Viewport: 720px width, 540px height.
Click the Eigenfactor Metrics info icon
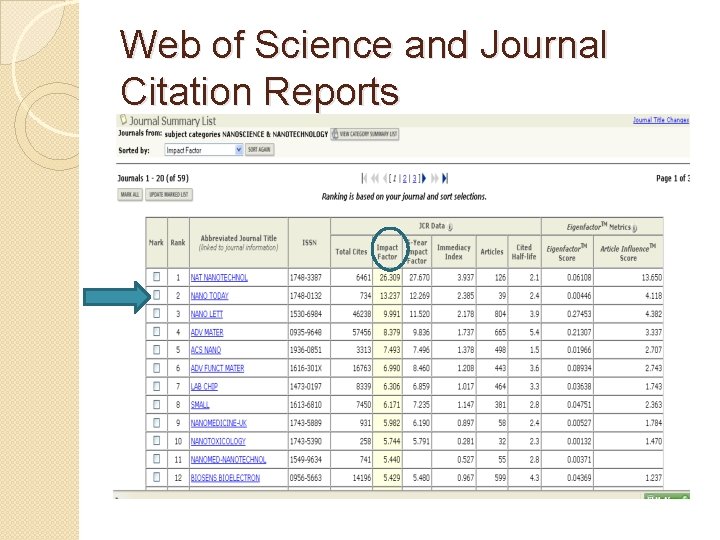point(635,228)
